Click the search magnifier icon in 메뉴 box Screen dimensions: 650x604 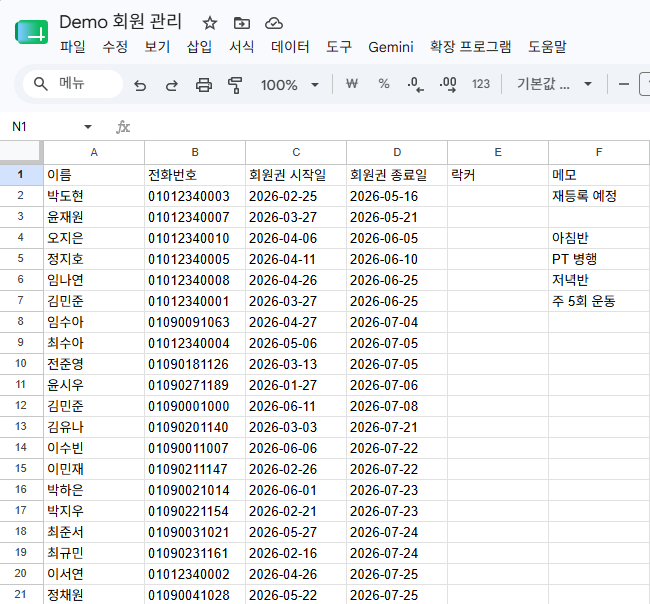pyautogui.click(x=40, y=84)
